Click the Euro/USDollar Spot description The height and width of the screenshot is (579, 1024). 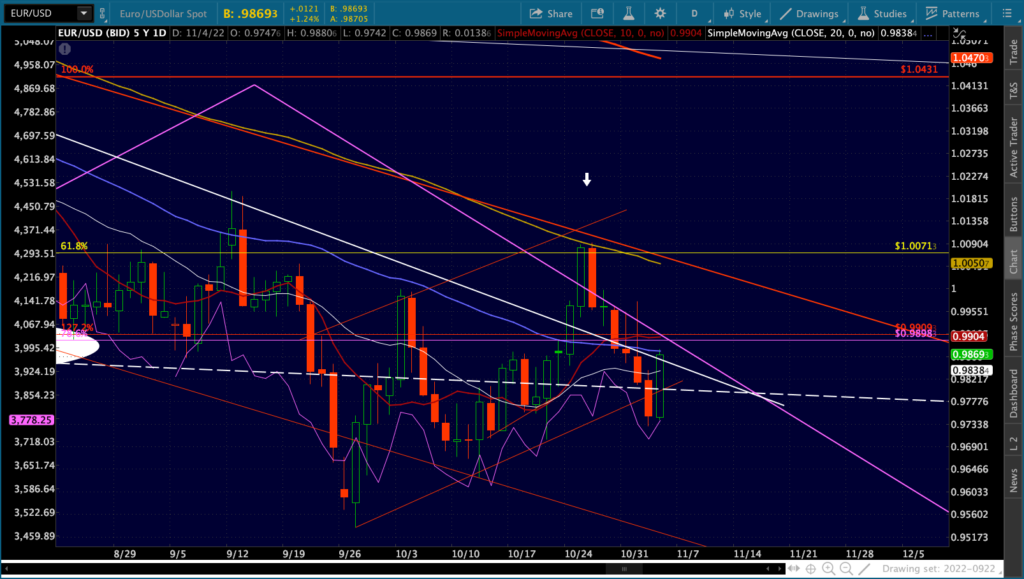click(163, 14)
